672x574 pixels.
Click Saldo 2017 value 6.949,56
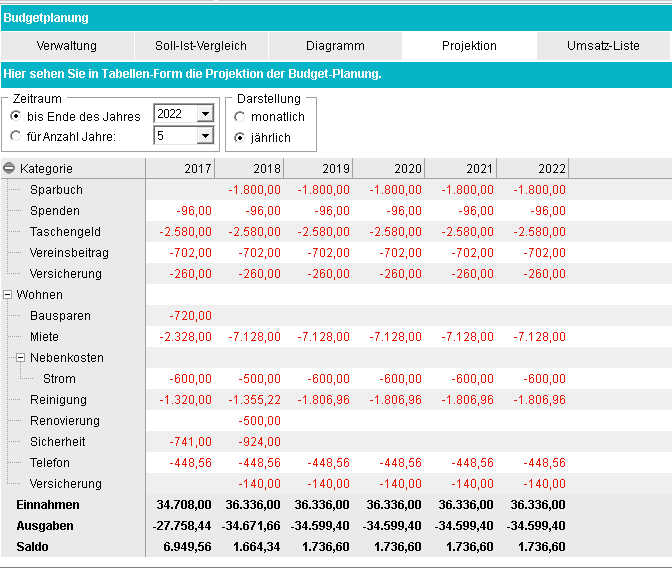(187, 547)
